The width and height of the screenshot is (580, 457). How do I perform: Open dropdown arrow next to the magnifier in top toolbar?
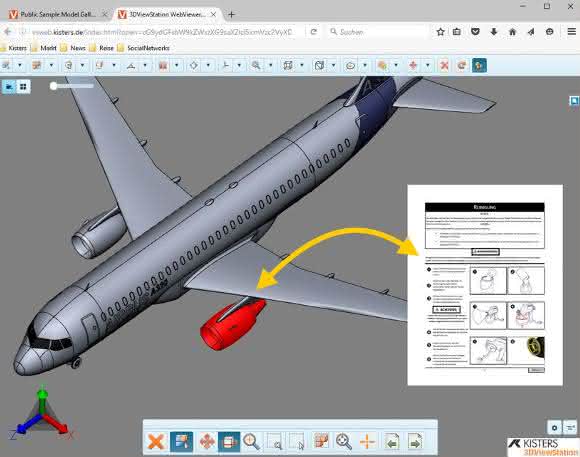(x=271, y=65)
